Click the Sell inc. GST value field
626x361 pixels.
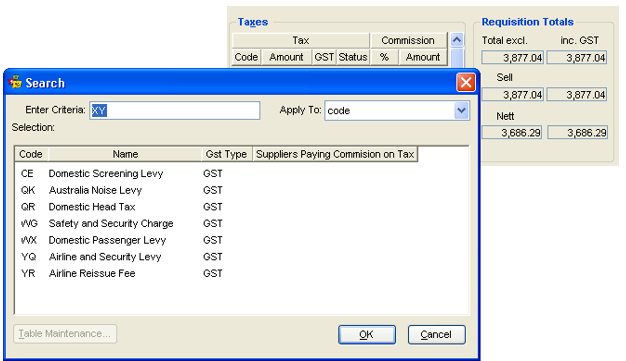tap(577, 95)
